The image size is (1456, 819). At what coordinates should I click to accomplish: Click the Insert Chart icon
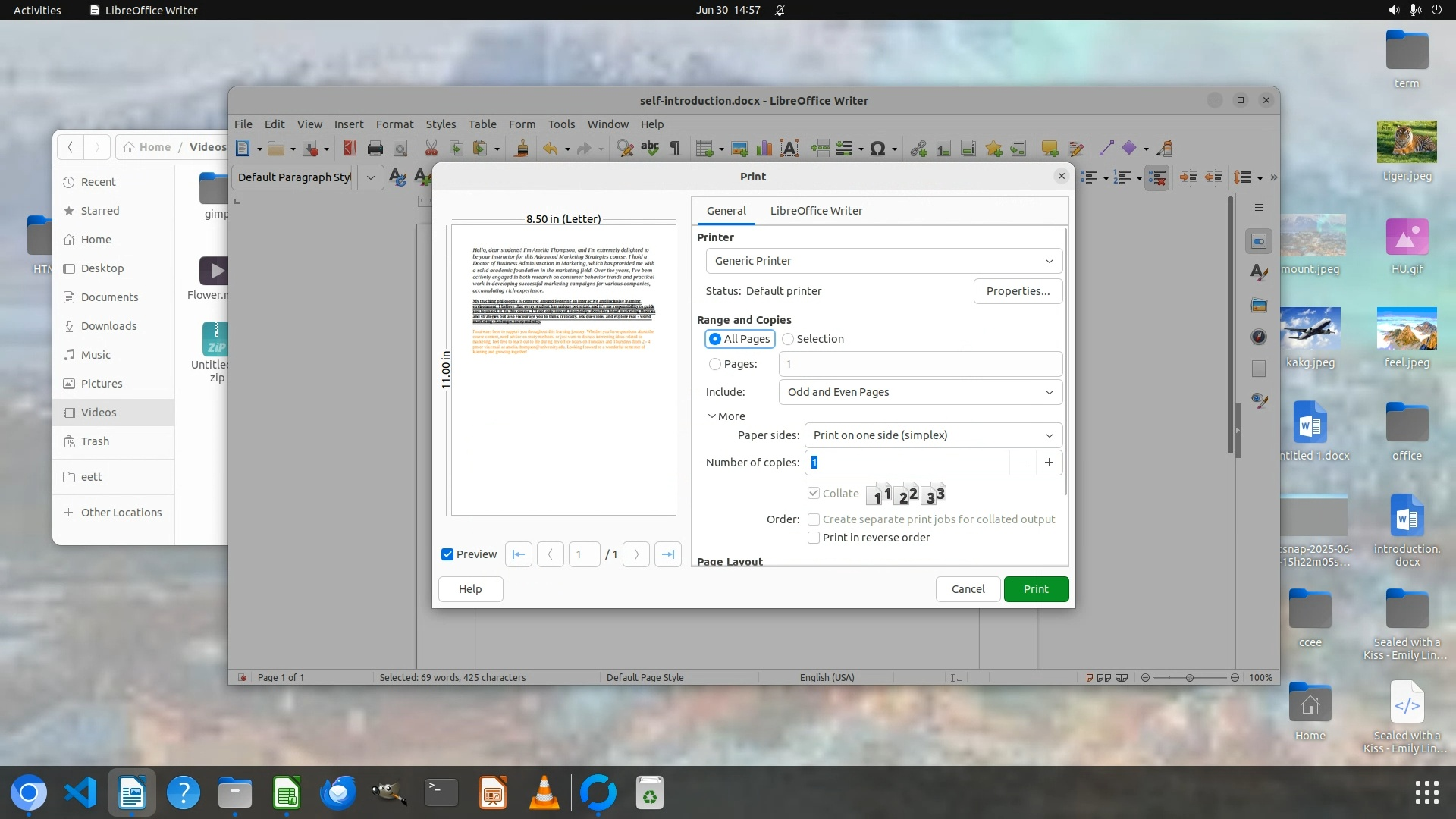[764, 149]
